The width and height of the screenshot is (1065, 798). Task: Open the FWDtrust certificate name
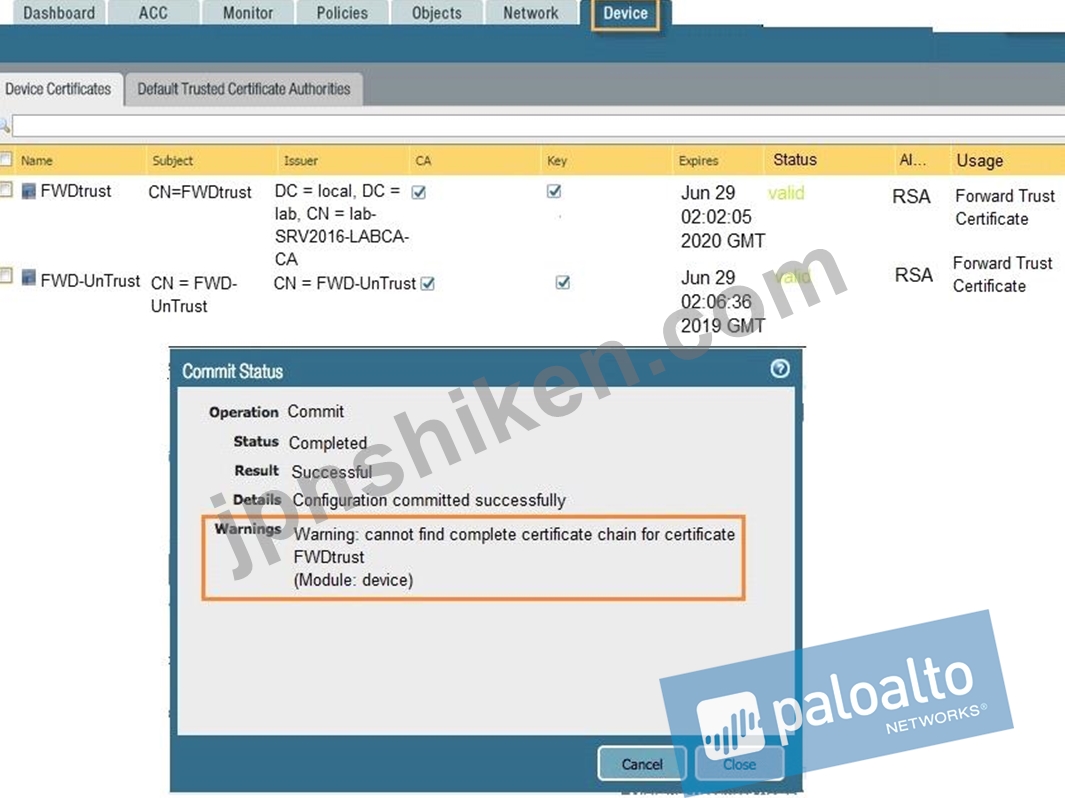(x=76, y=192)
